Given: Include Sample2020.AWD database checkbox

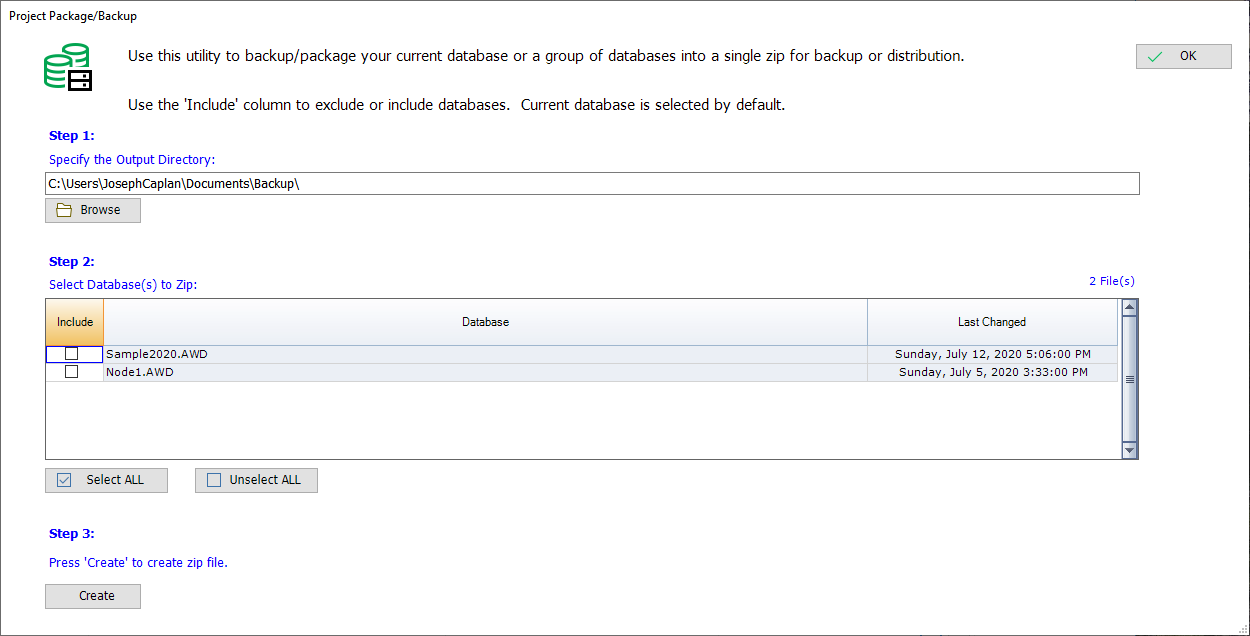Looking at the screenshot, I should tap(71, 354).
